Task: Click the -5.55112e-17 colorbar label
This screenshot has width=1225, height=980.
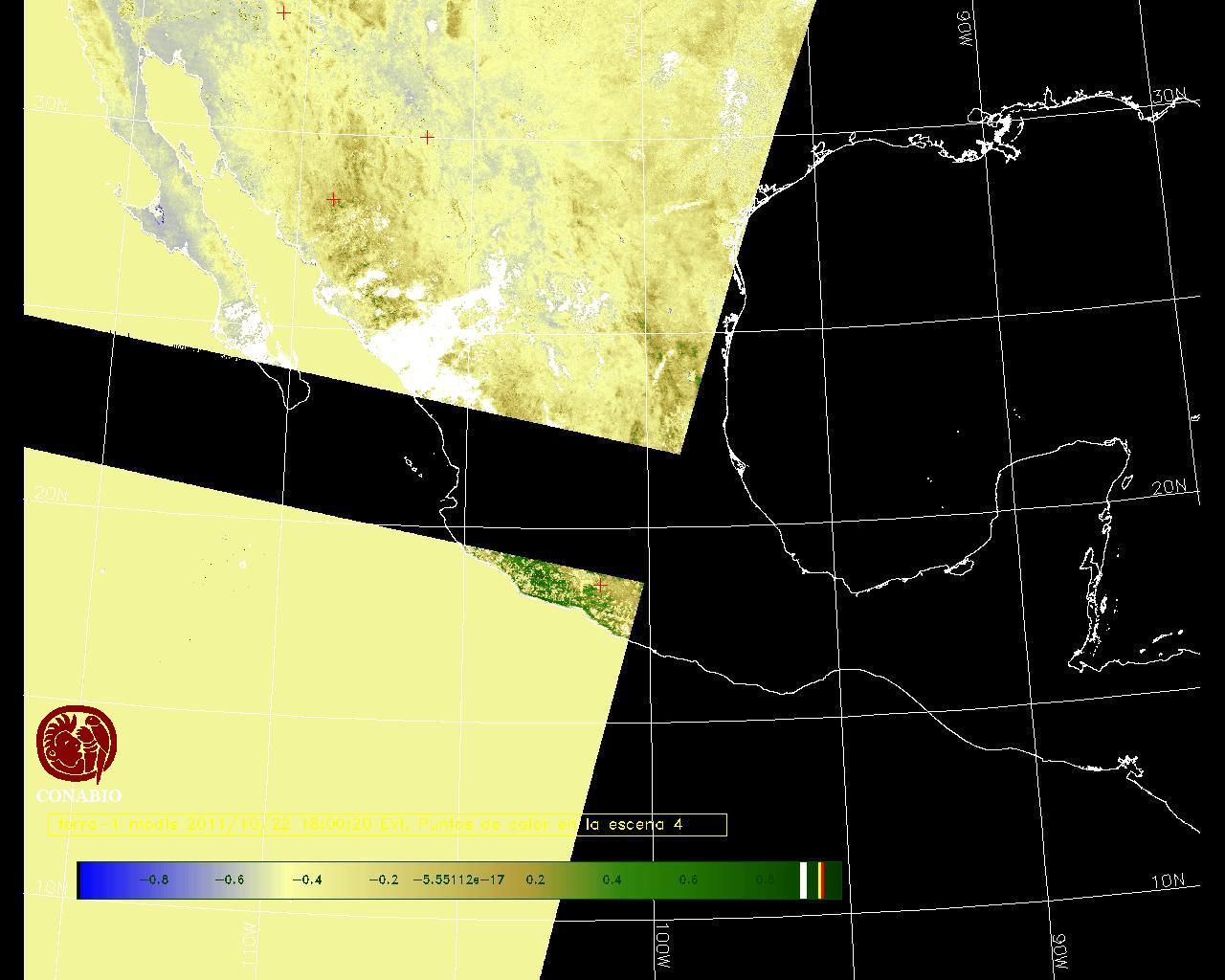Action: tap(458, 880)
